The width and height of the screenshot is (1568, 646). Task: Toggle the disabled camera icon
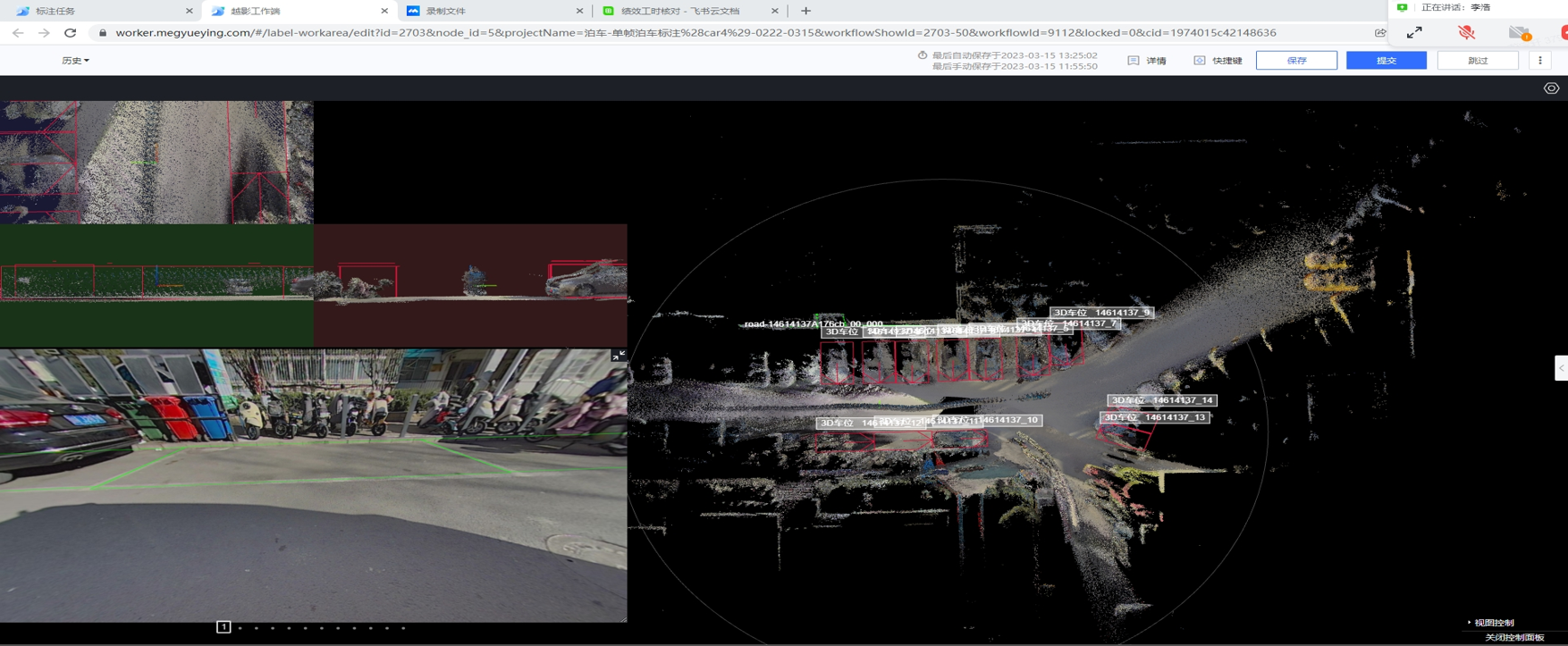pos(1519,33)
